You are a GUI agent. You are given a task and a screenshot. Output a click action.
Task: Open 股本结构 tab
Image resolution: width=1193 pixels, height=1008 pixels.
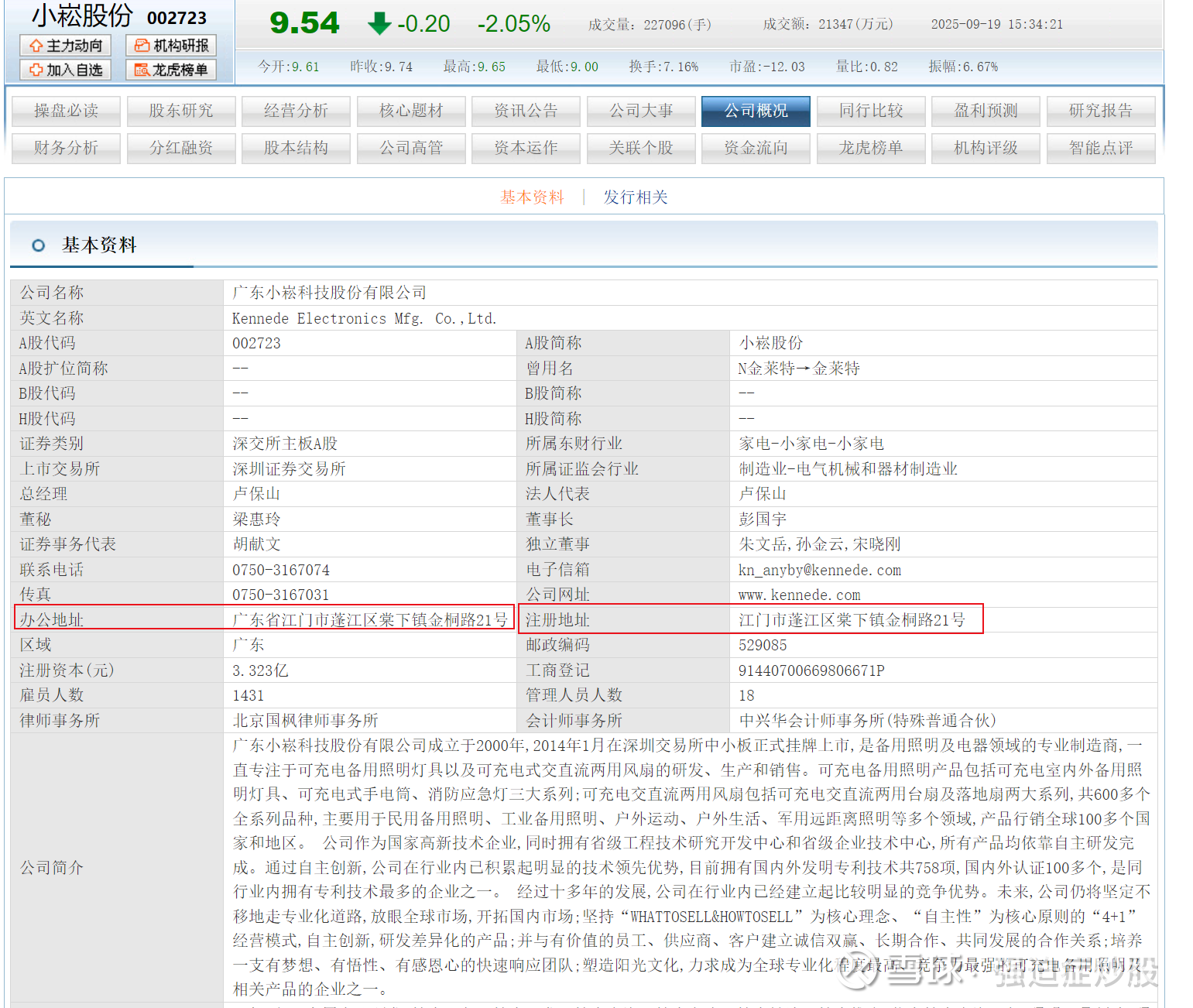point(296,148)
